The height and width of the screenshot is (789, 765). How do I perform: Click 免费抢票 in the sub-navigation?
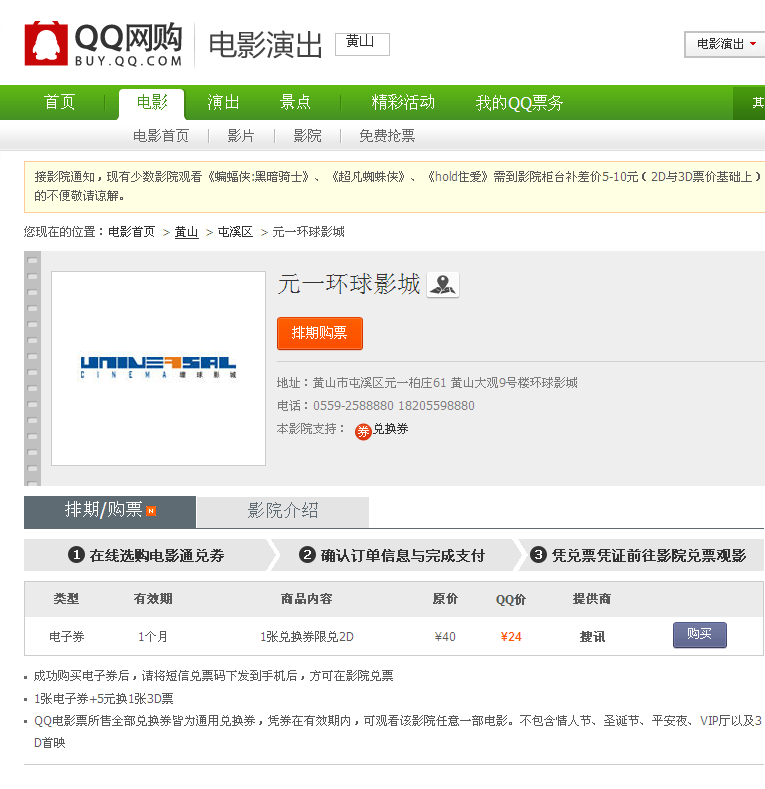click(387, 136)
